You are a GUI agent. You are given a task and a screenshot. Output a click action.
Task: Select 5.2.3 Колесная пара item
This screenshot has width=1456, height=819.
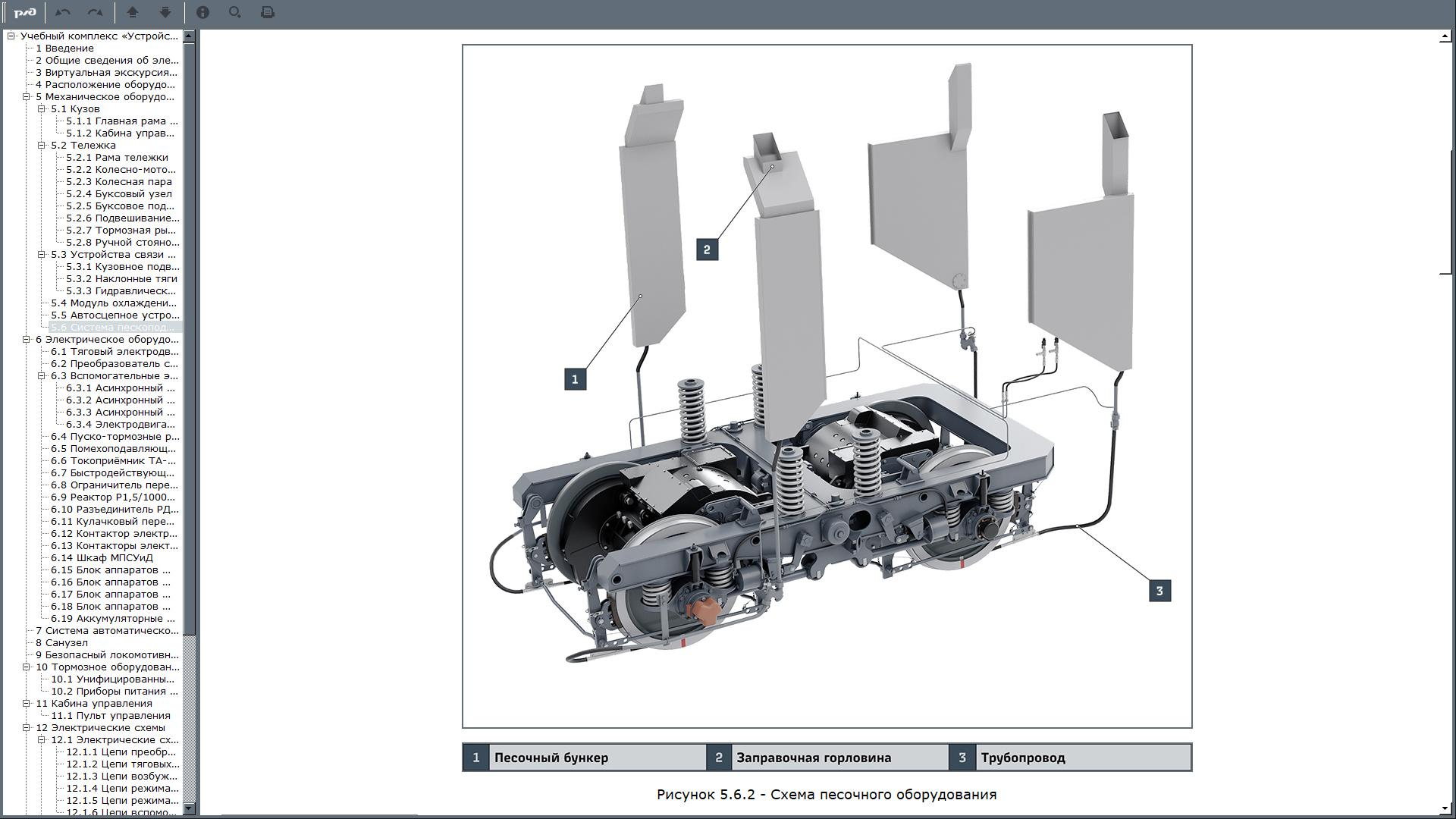[118, 181]
